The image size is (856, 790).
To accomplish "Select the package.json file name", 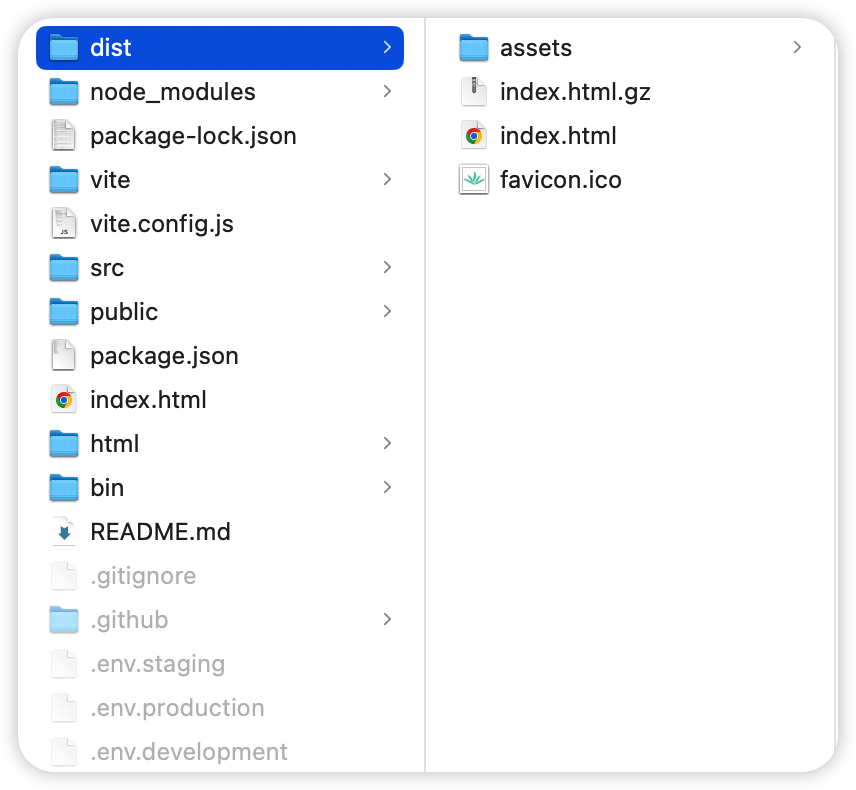I will point(164,356).
